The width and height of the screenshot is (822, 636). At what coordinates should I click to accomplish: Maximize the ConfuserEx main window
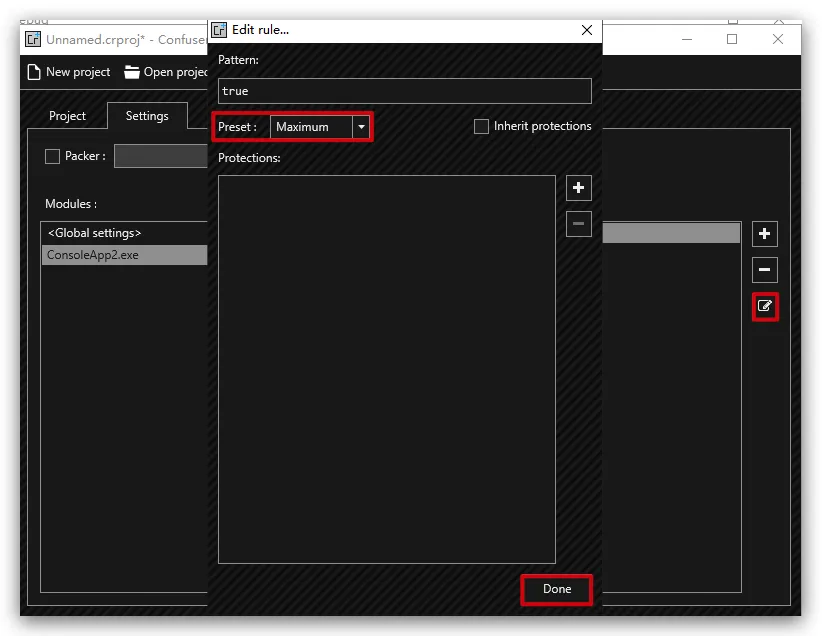click(732, 39)
